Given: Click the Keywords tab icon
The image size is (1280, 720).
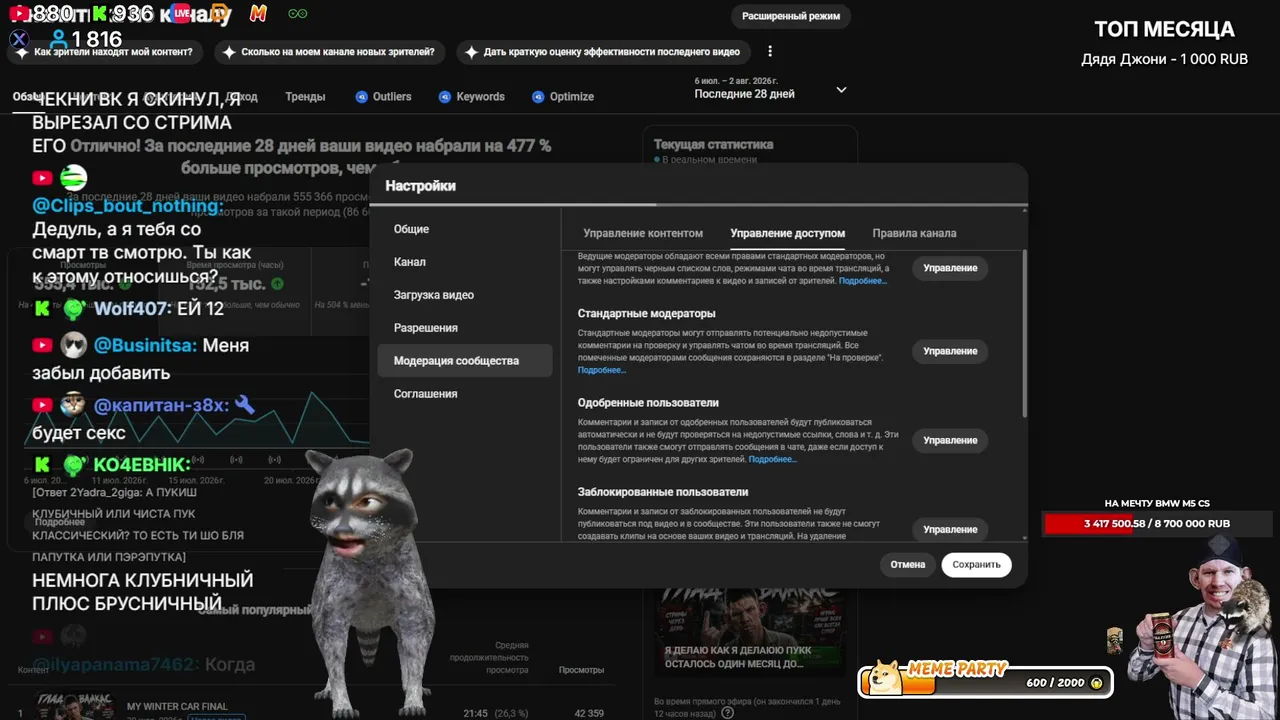Looking at the screenshot, I should click(445, 97).
